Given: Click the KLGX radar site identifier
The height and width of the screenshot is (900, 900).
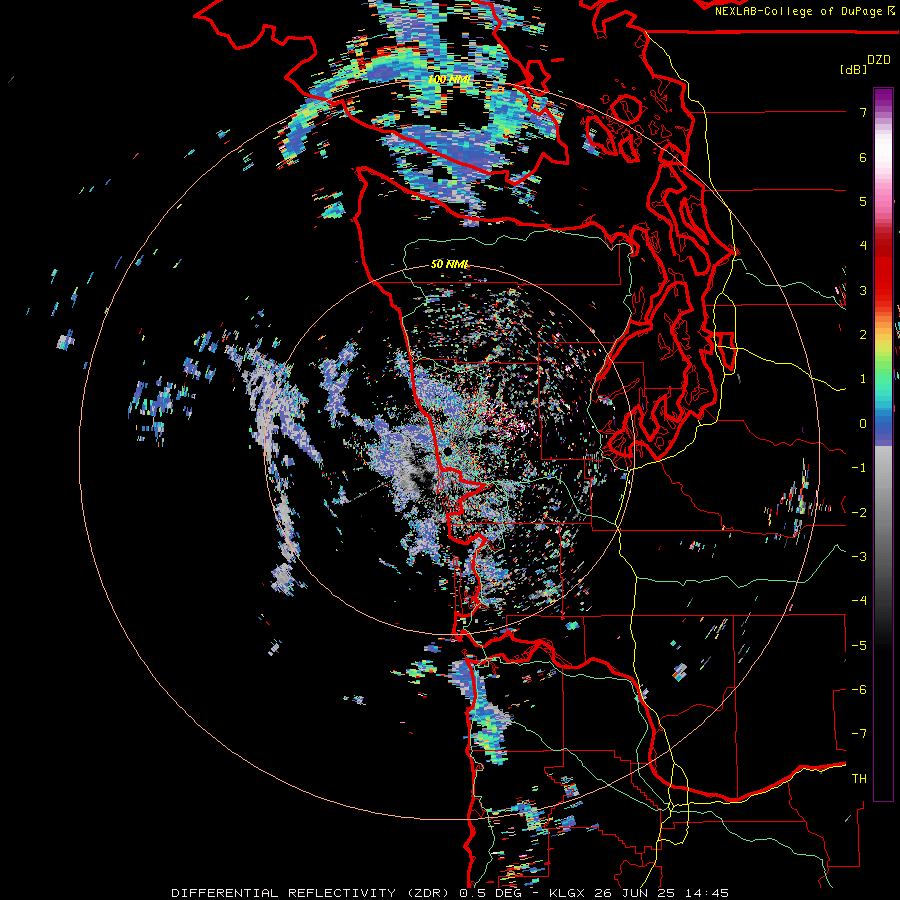Looking at the screenshot, I should tap(568, 893).
